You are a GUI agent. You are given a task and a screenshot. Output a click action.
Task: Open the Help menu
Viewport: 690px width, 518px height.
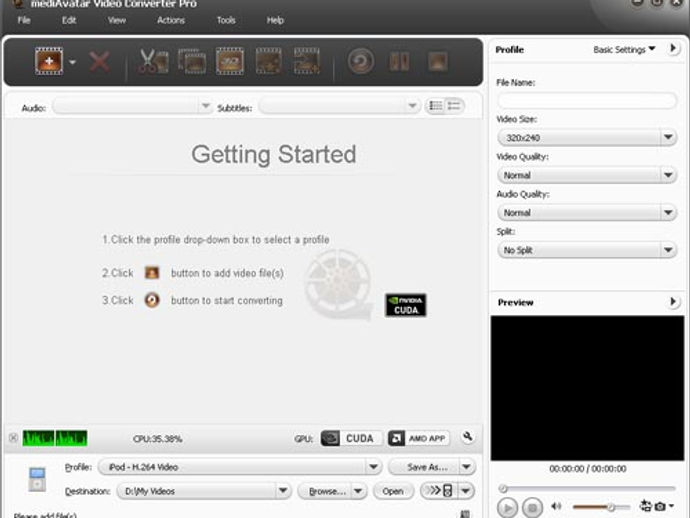[x=275, y=20]
